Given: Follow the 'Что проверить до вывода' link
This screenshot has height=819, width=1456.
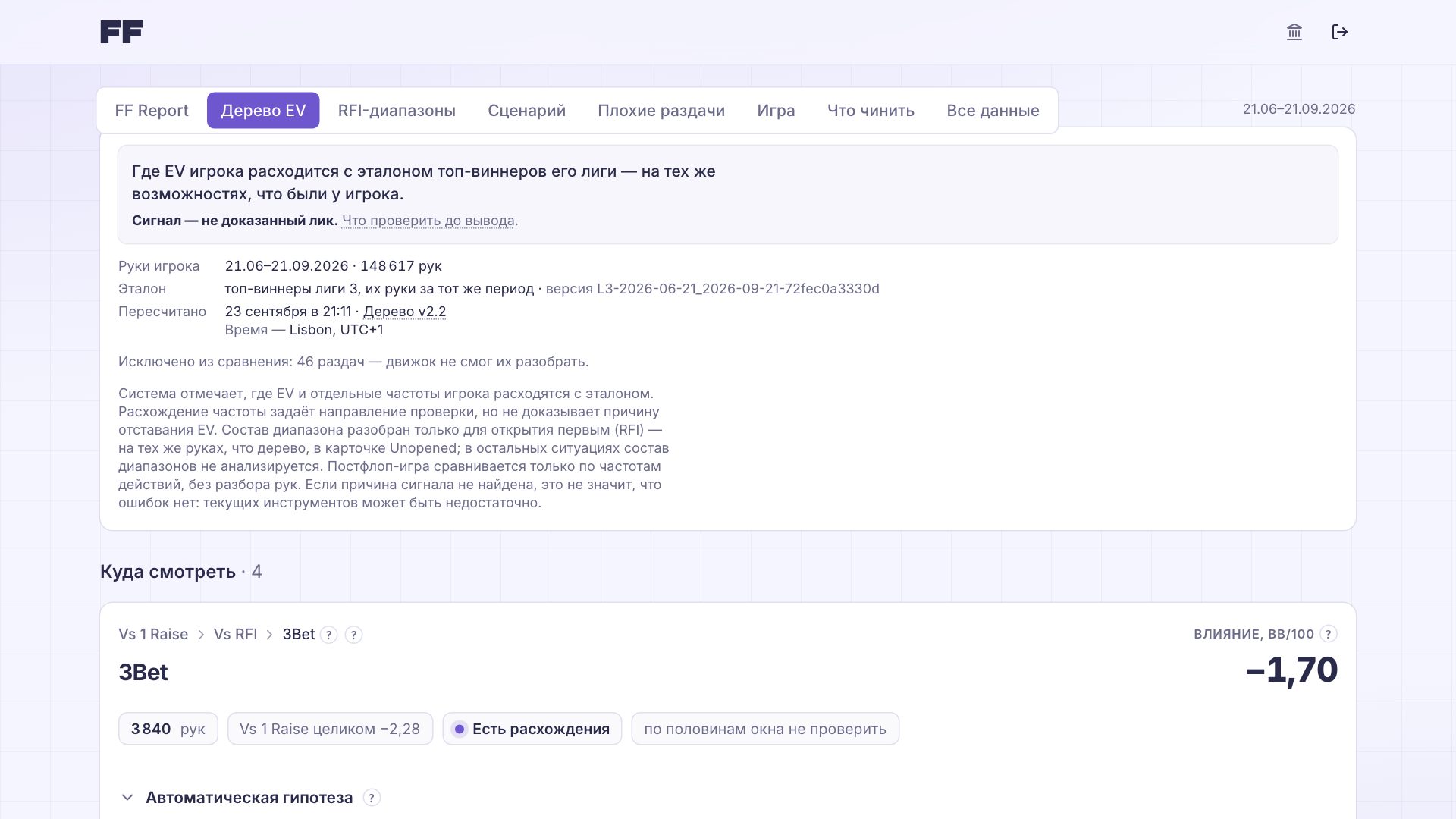Looking at the screenshot, I should coord(428,221).
